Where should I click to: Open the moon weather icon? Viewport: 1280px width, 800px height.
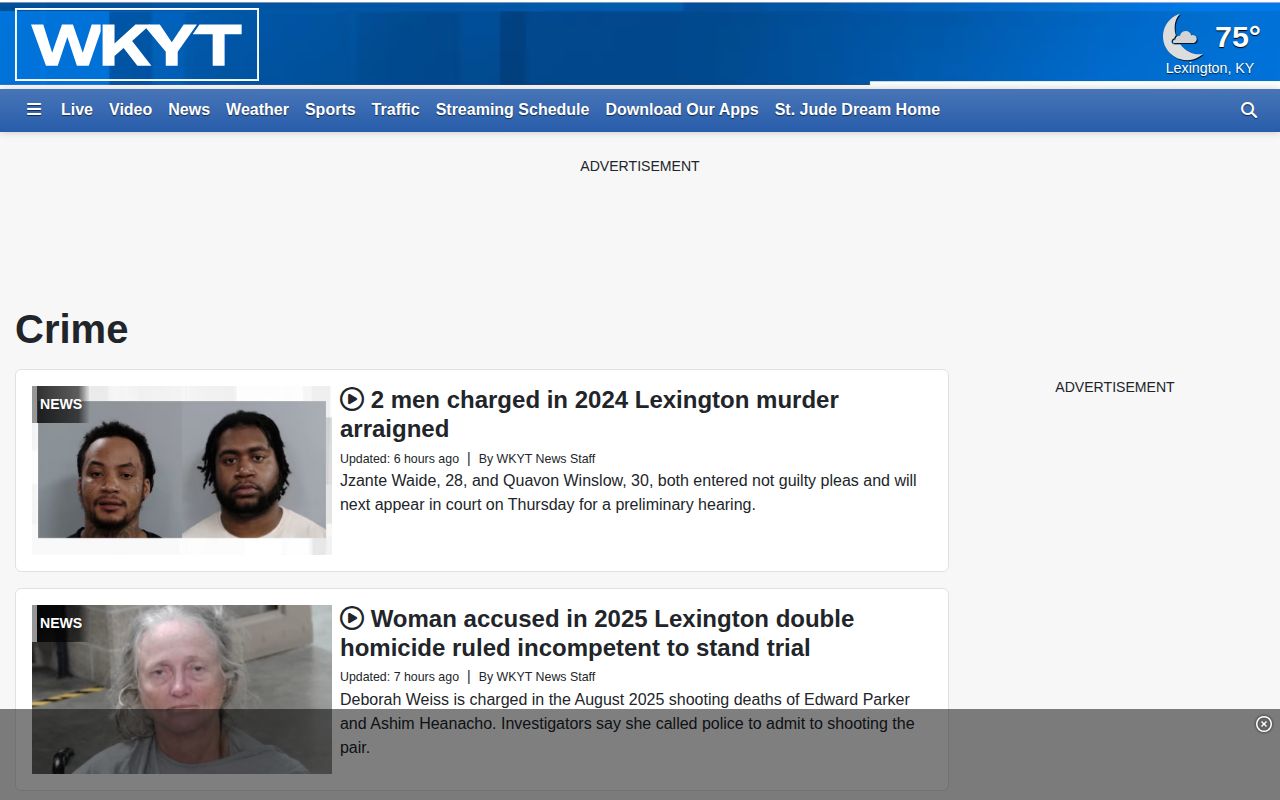click(1184, 37)
